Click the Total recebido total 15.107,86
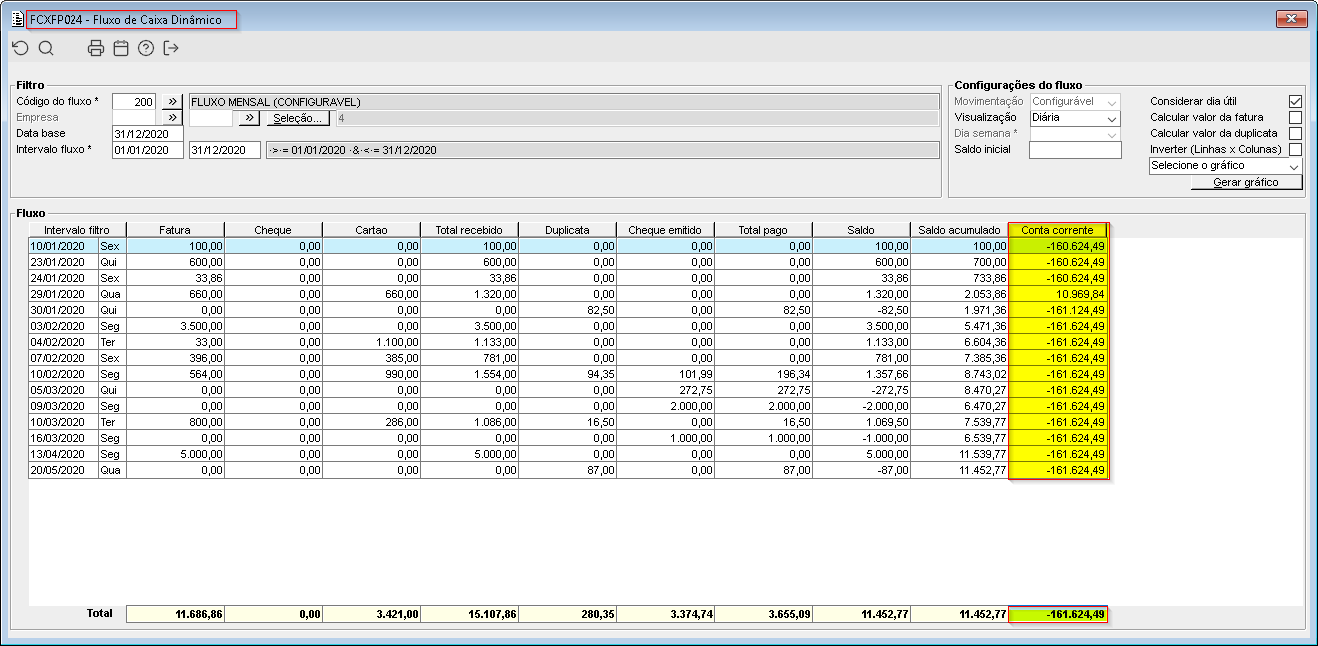Image resolution: width=1318 pixels, height=646 pixels. pyautogui.click(x=469, y=614)
